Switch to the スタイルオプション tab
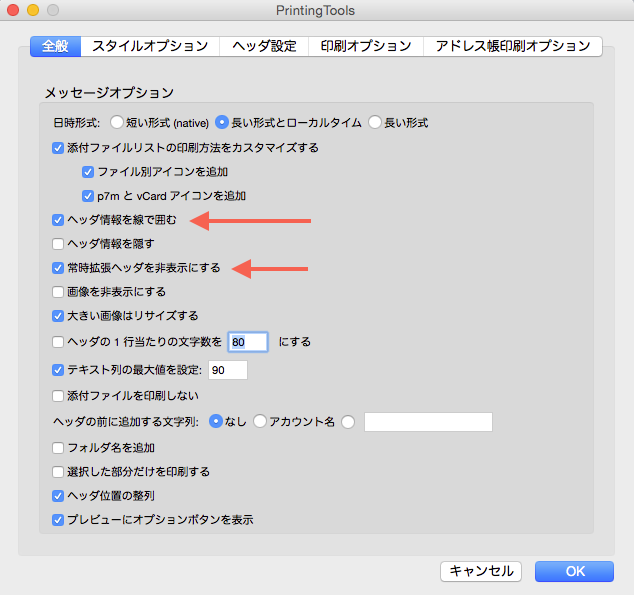The width and height of the screenshot is (634, 595). pyautogui.click(x=150, y=46)
